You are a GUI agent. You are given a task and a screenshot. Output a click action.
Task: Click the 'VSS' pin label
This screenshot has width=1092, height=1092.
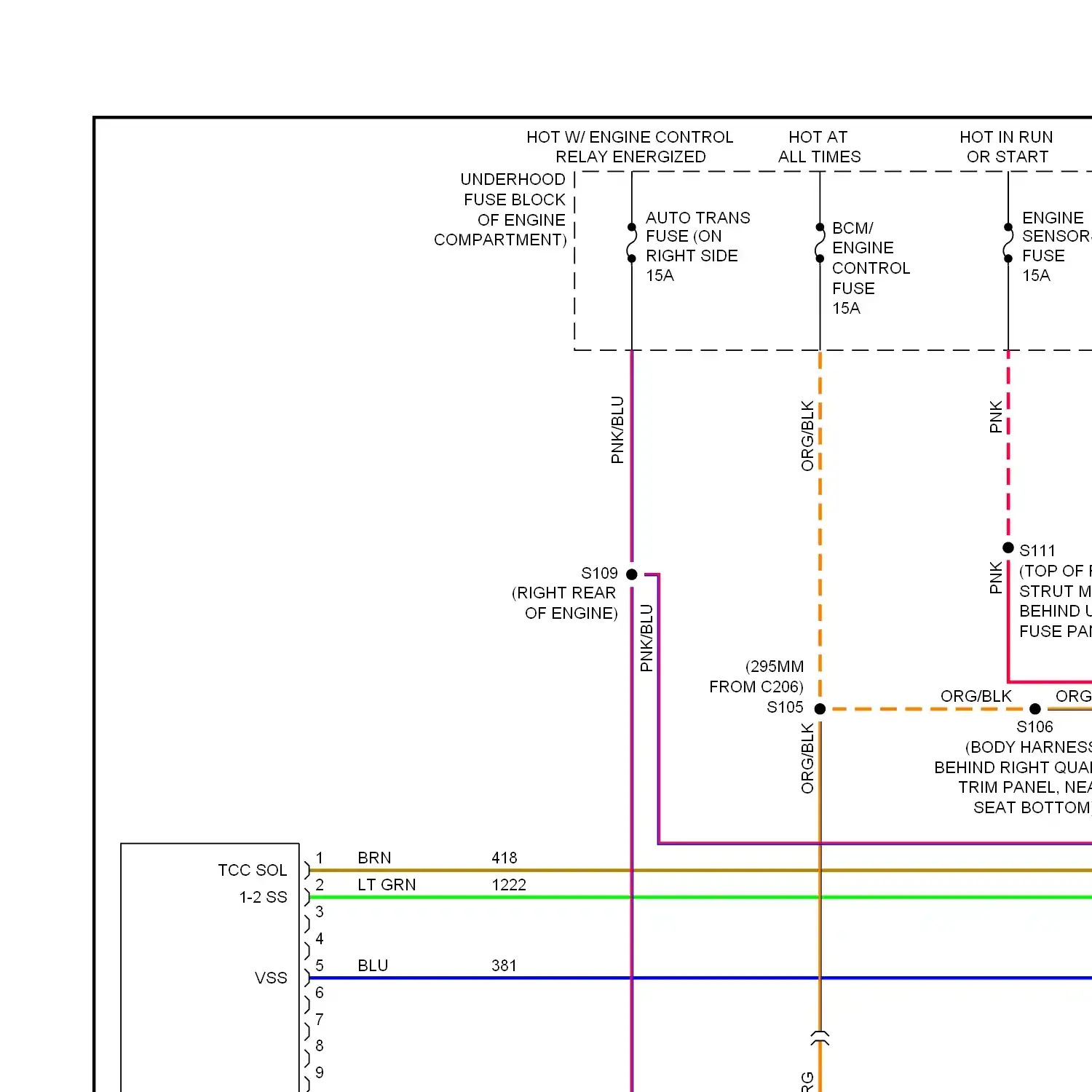[x=271, y=978]
